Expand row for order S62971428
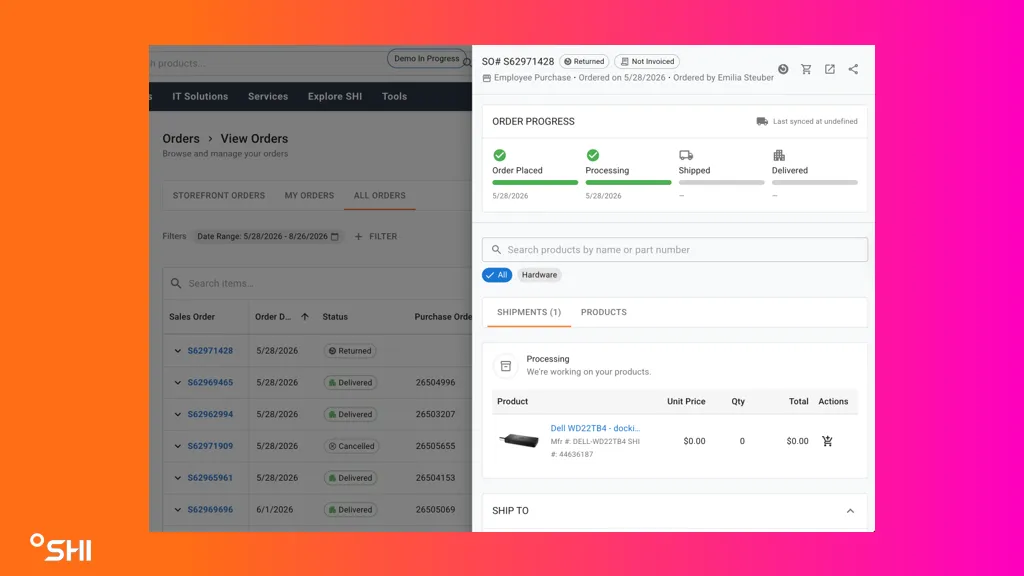Image resolution: width=1024 pixels, height=576 pixels. point(178,351)
